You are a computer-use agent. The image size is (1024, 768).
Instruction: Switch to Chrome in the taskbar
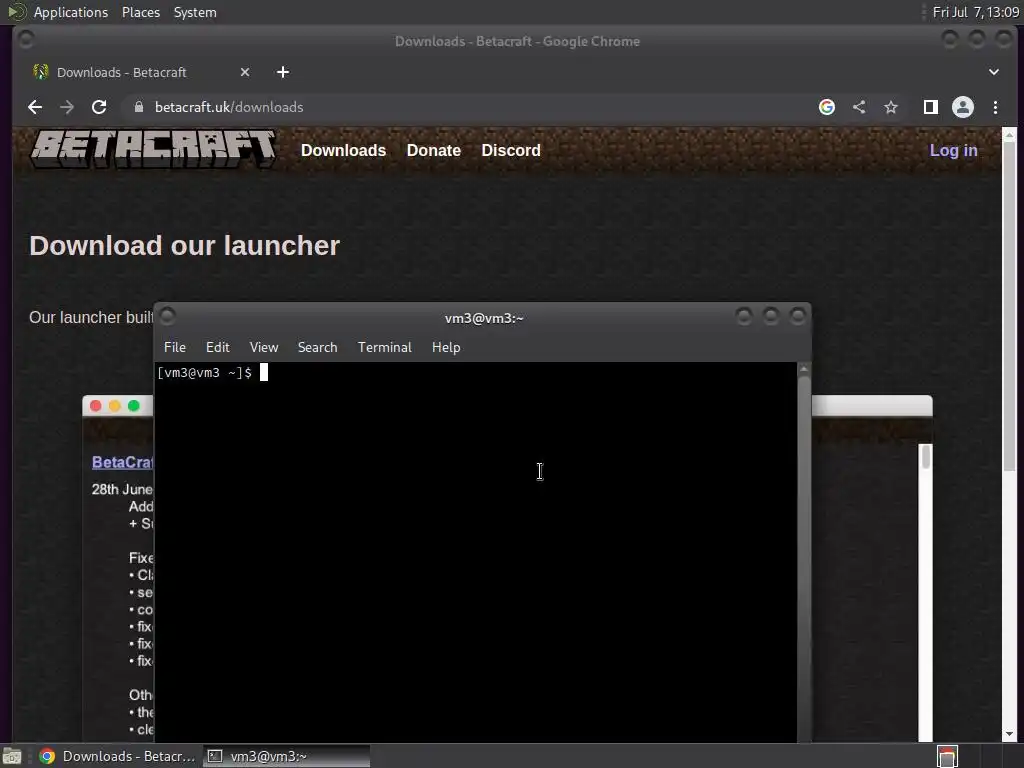click(x=118, y=756)
